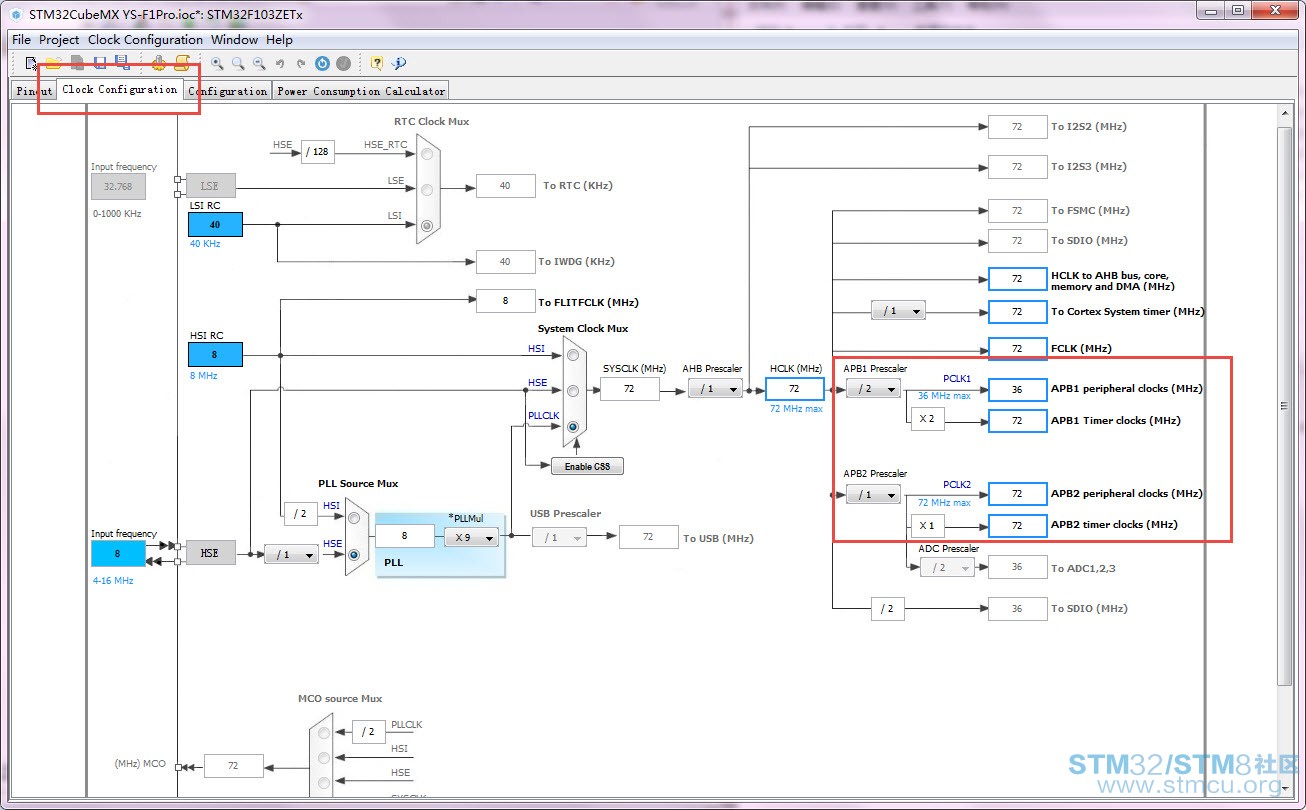Open the File menu
The width and height of the screenshot is (1306, 810).
coord(21,40)
